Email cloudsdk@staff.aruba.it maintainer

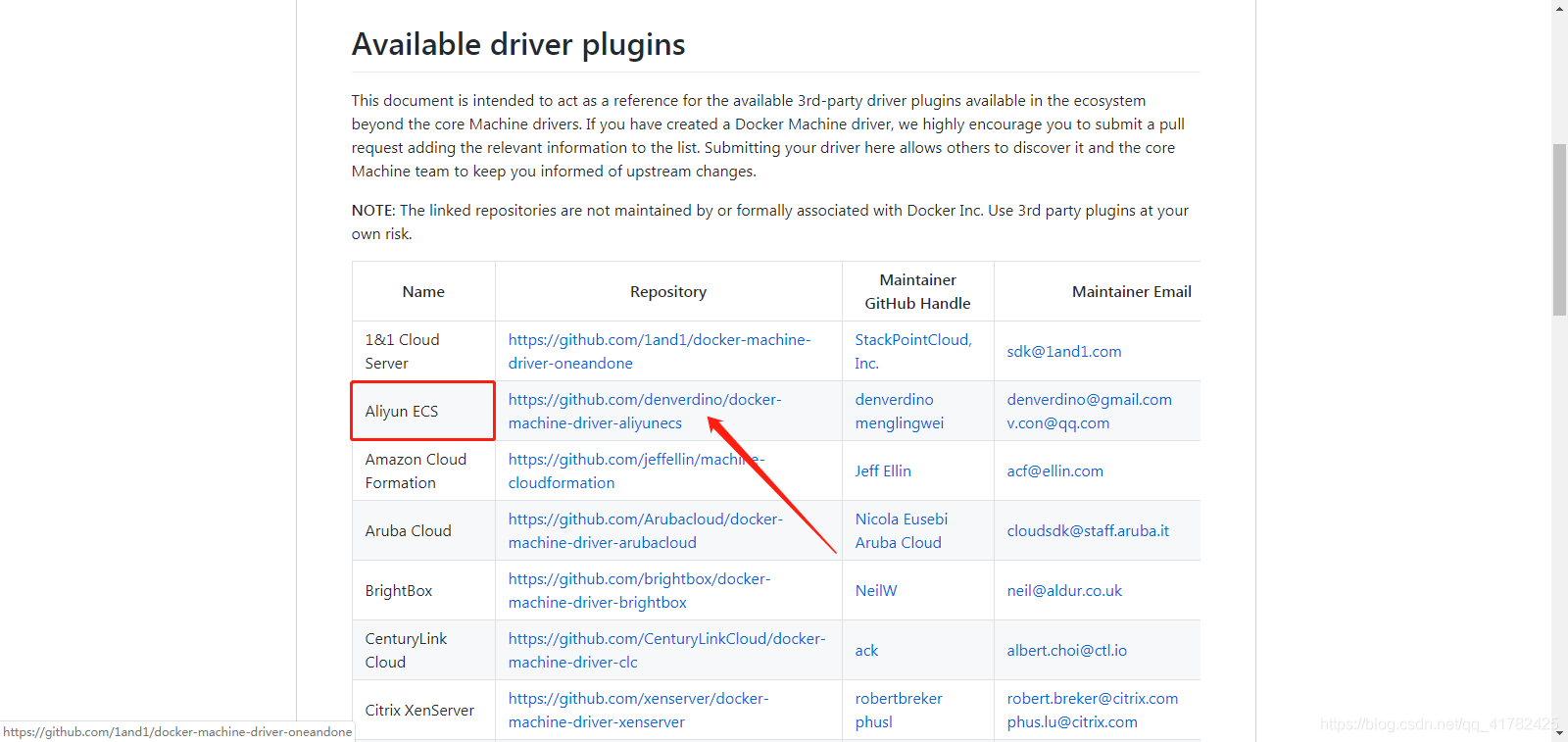(1087, 530)
